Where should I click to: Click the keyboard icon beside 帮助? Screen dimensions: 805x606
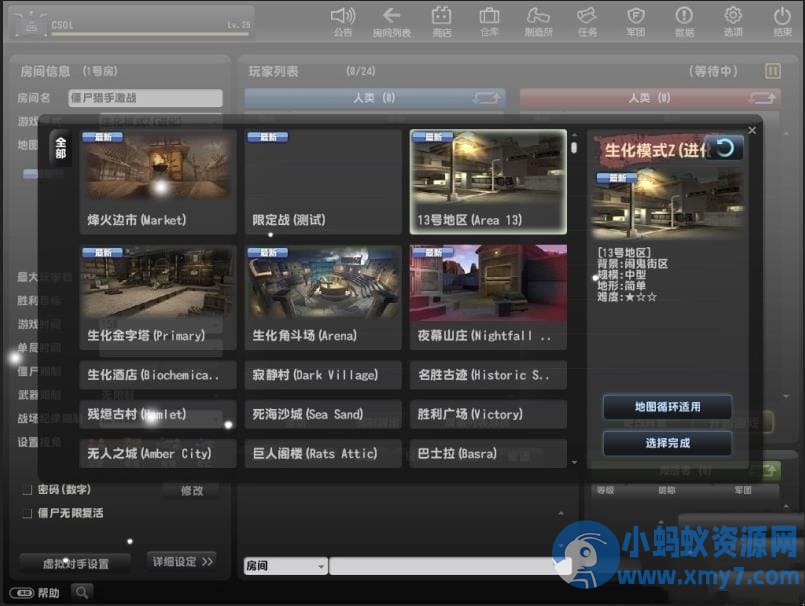pos(22,593)
